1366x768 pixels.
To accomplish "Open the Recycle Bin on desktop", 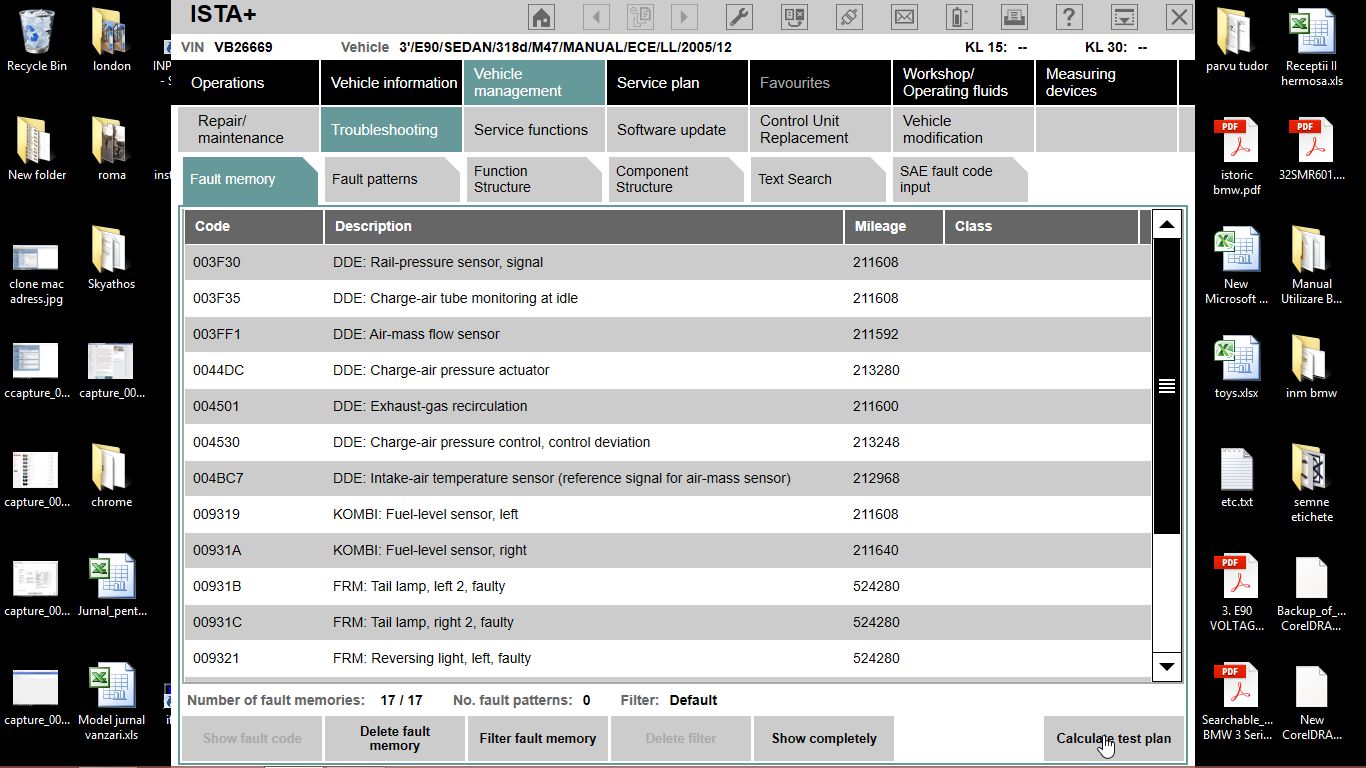I will (37, 40).
